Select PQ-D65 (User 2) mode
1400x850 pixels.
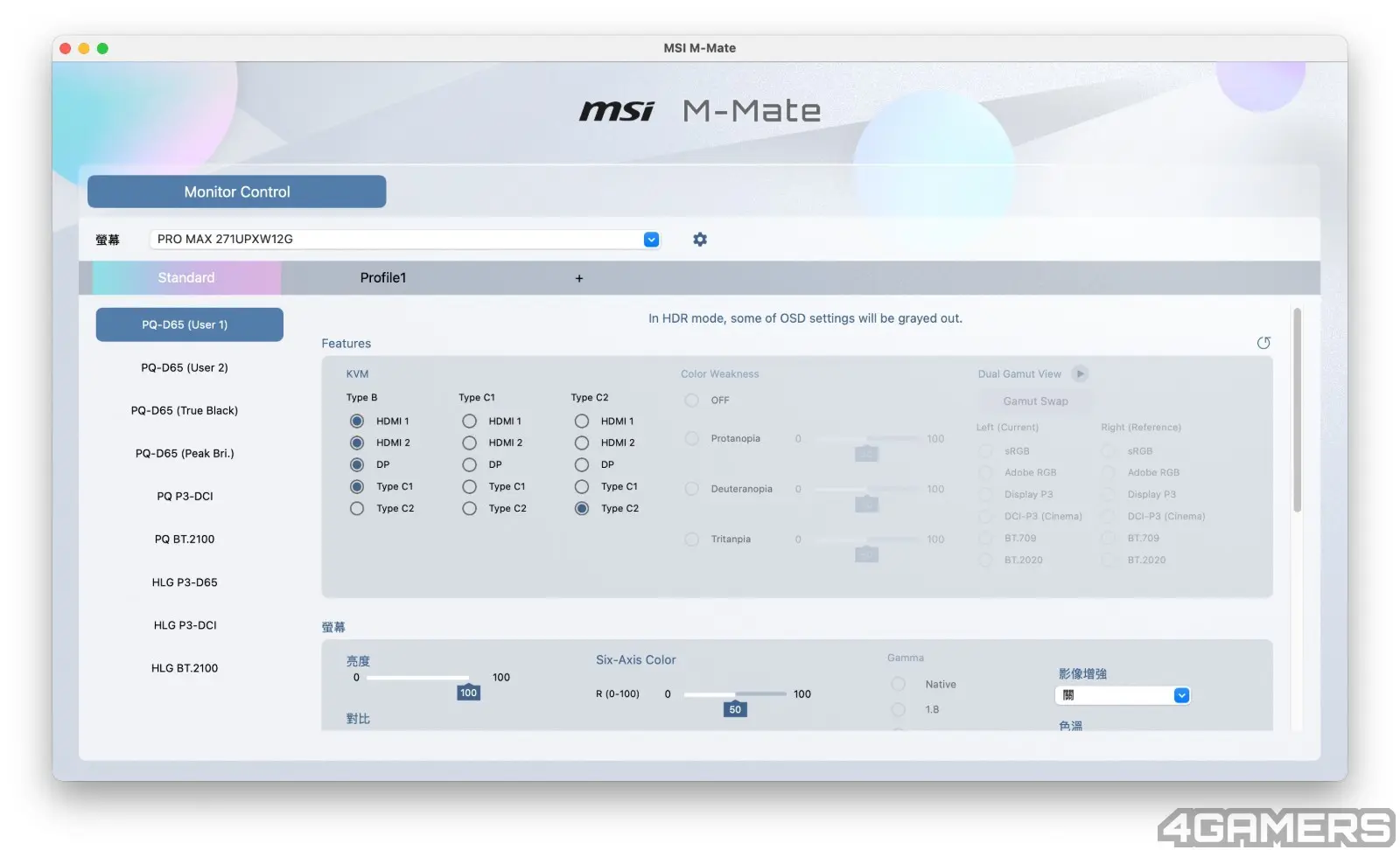pyautogui.click(x=185, y=368)
